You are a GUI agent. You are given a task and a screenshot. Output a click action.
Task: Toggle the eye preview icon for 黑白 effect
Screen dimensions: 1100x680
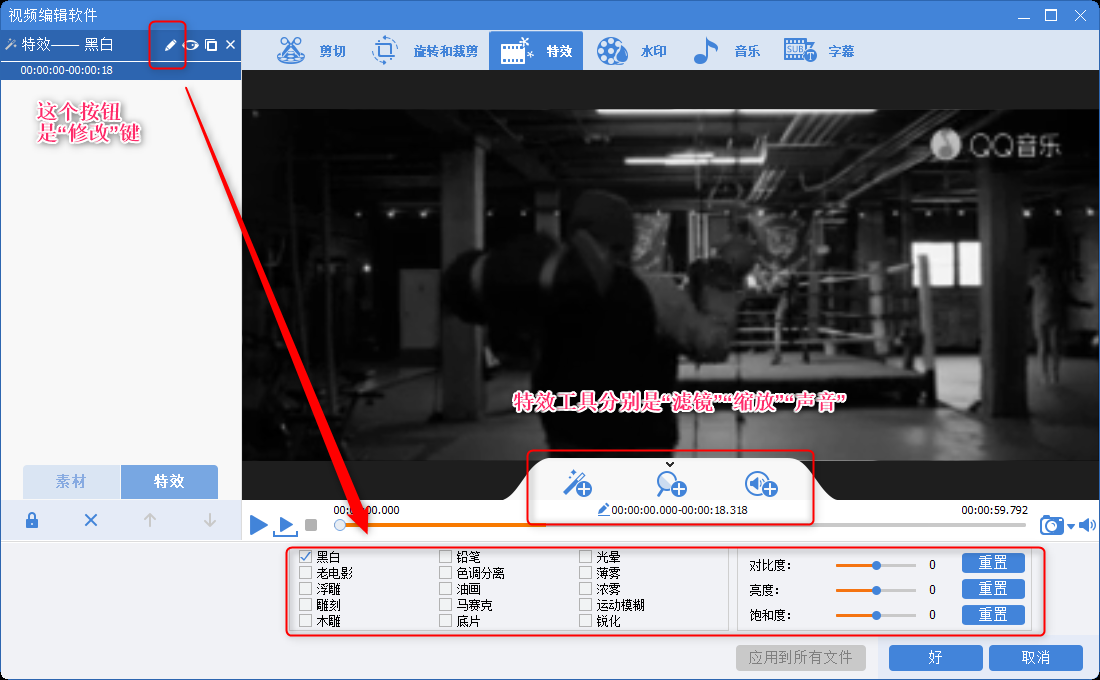pos(191,46)
